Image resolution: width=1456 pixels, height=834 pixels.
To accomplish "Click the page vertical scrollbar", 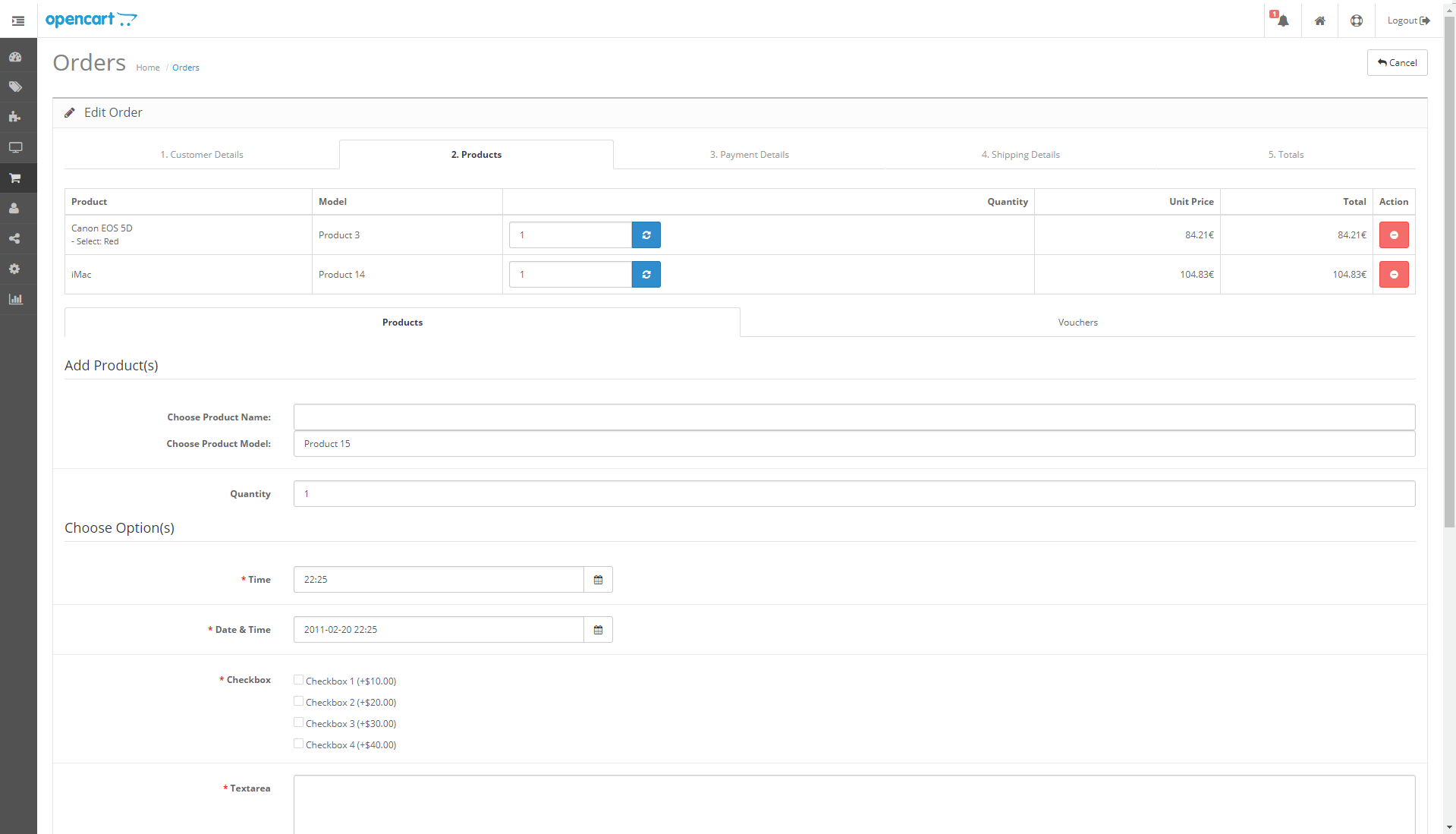I will pyautogui.click(x=1449, y=273).
